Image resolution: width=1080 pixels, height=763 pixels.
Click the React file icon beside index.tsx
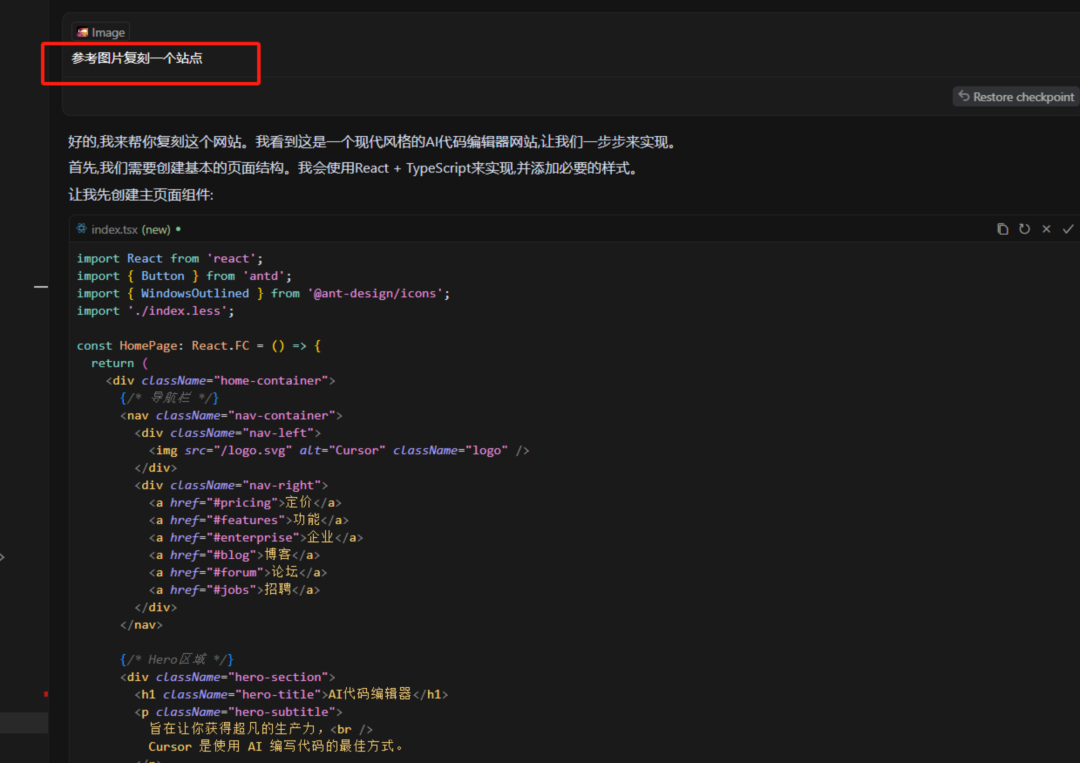point(81,229)
